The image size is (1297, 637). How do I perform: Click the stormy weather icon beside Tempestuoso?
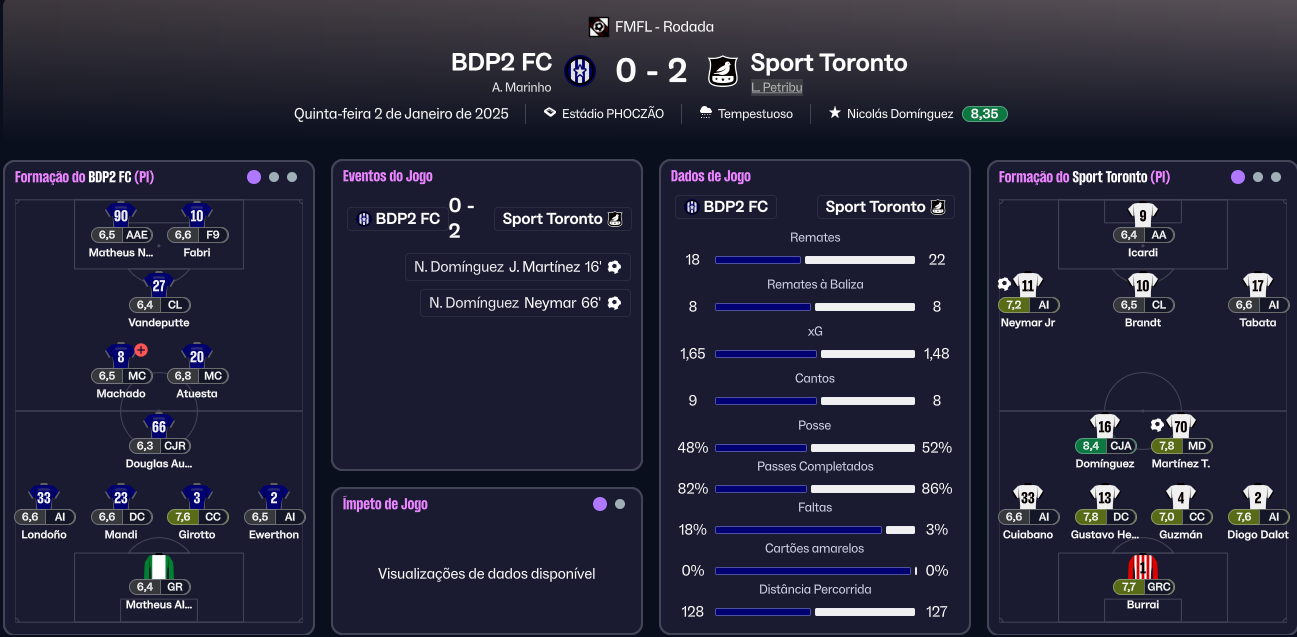point(706,113)
